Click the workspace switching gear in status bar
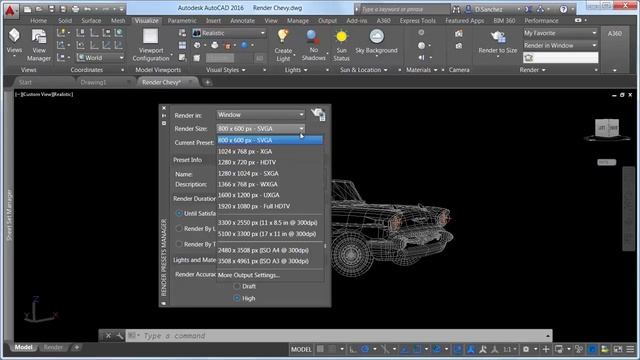Screen dimensions: 640x360 click(526, 349)
